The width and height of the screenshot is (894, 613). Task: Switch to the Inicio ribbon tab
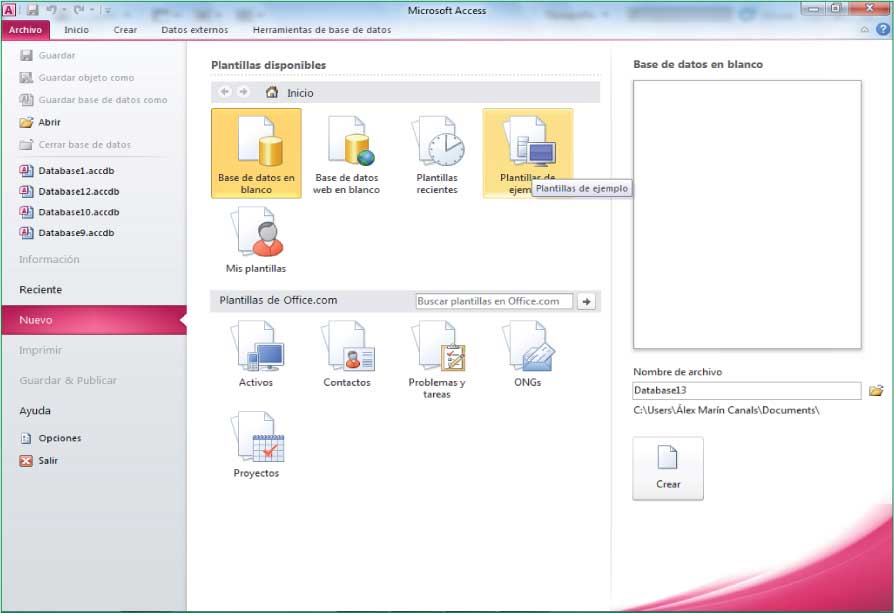pos(76,30)
